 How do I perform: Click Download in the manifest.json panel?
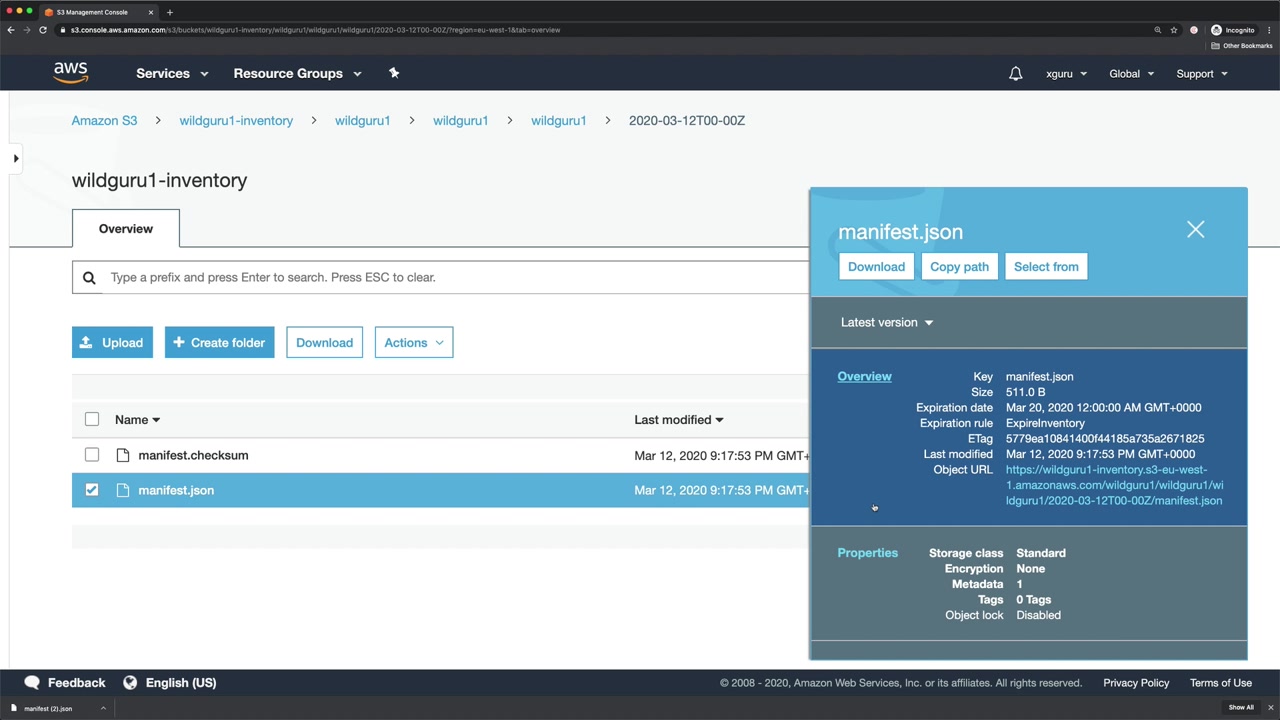876,267
